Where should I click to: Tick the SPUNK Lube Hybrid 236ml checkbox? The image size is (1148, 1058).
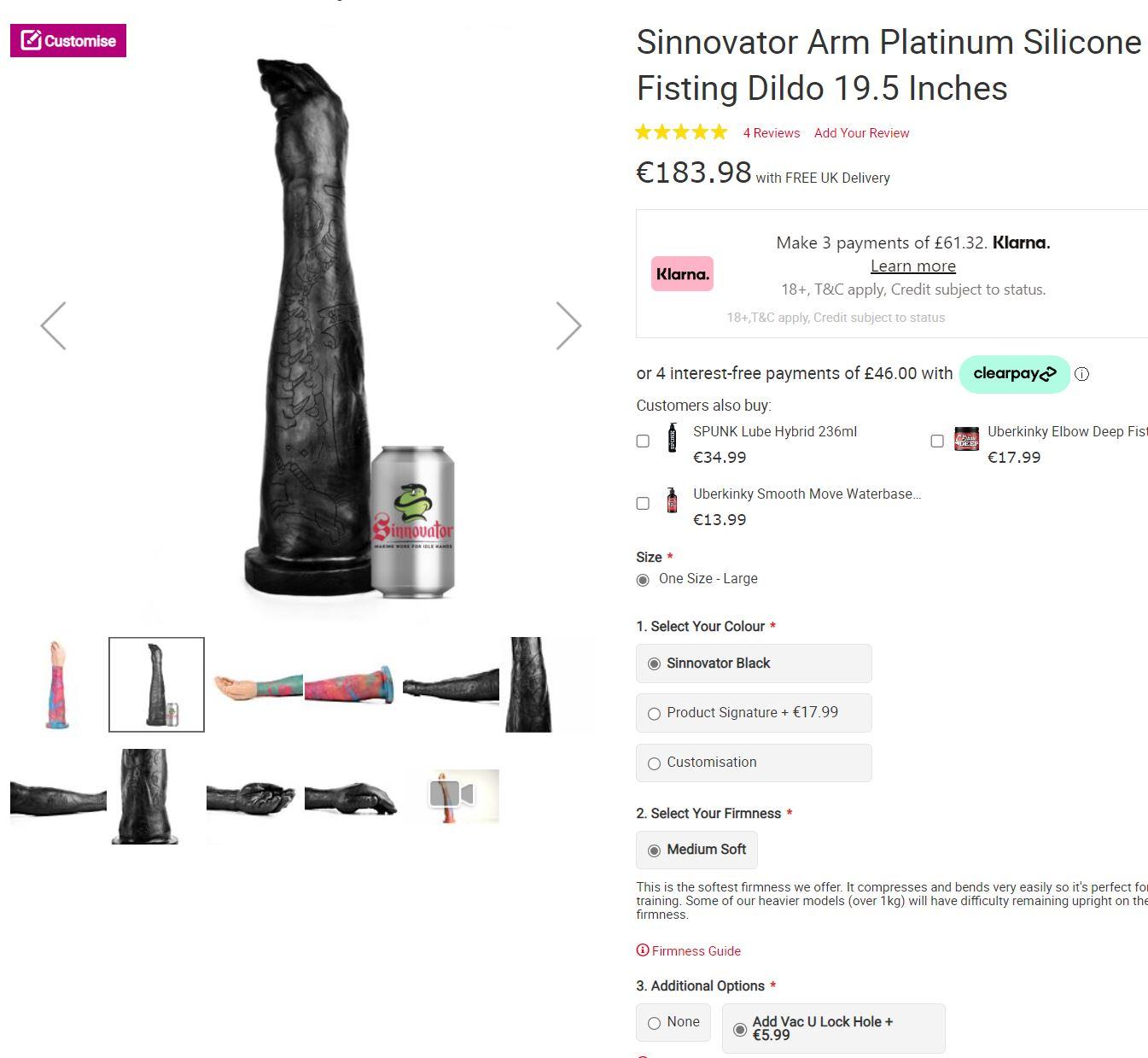(643, 441)
